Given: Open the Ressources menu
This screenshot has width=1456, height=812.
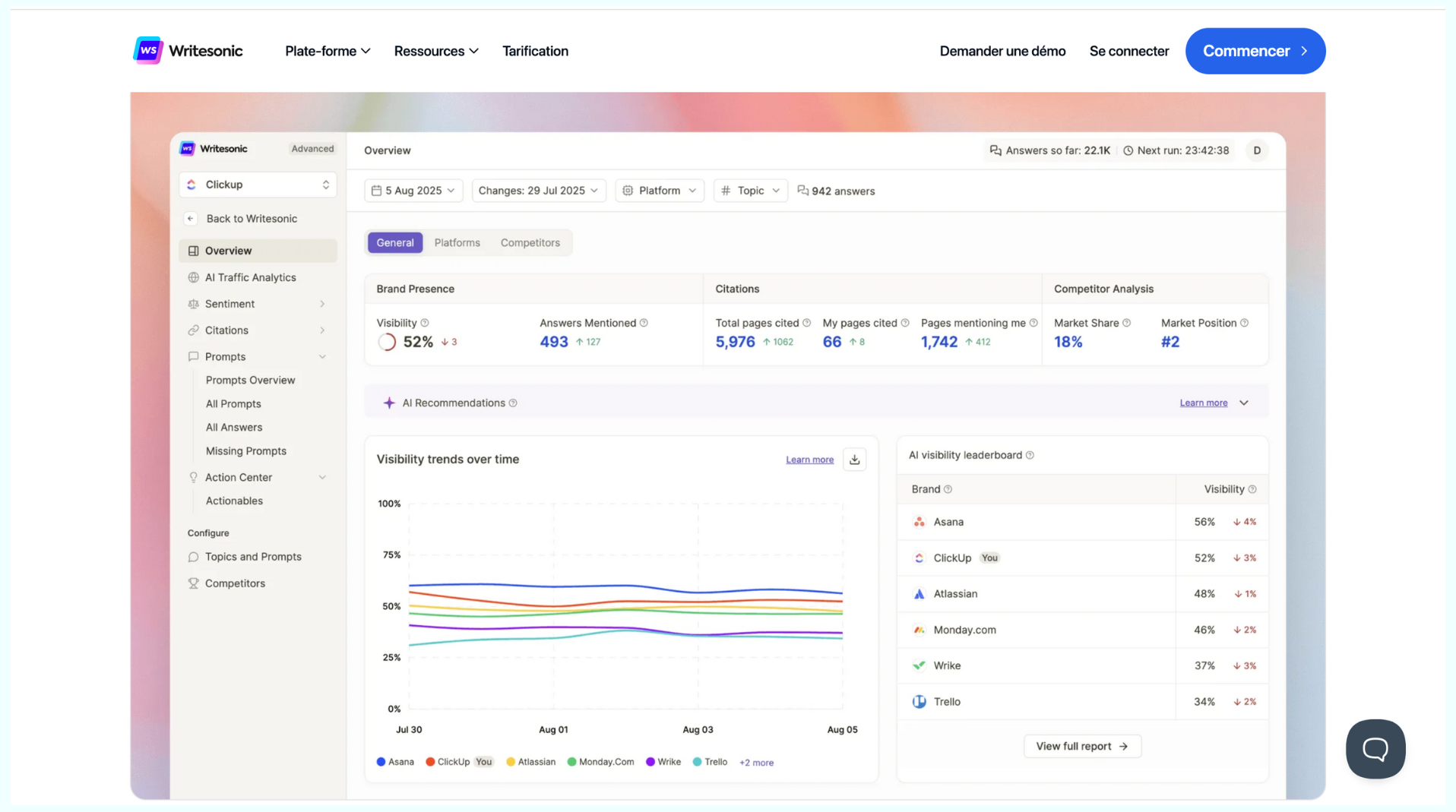Looking at the screenshot, I should [435, 51].
